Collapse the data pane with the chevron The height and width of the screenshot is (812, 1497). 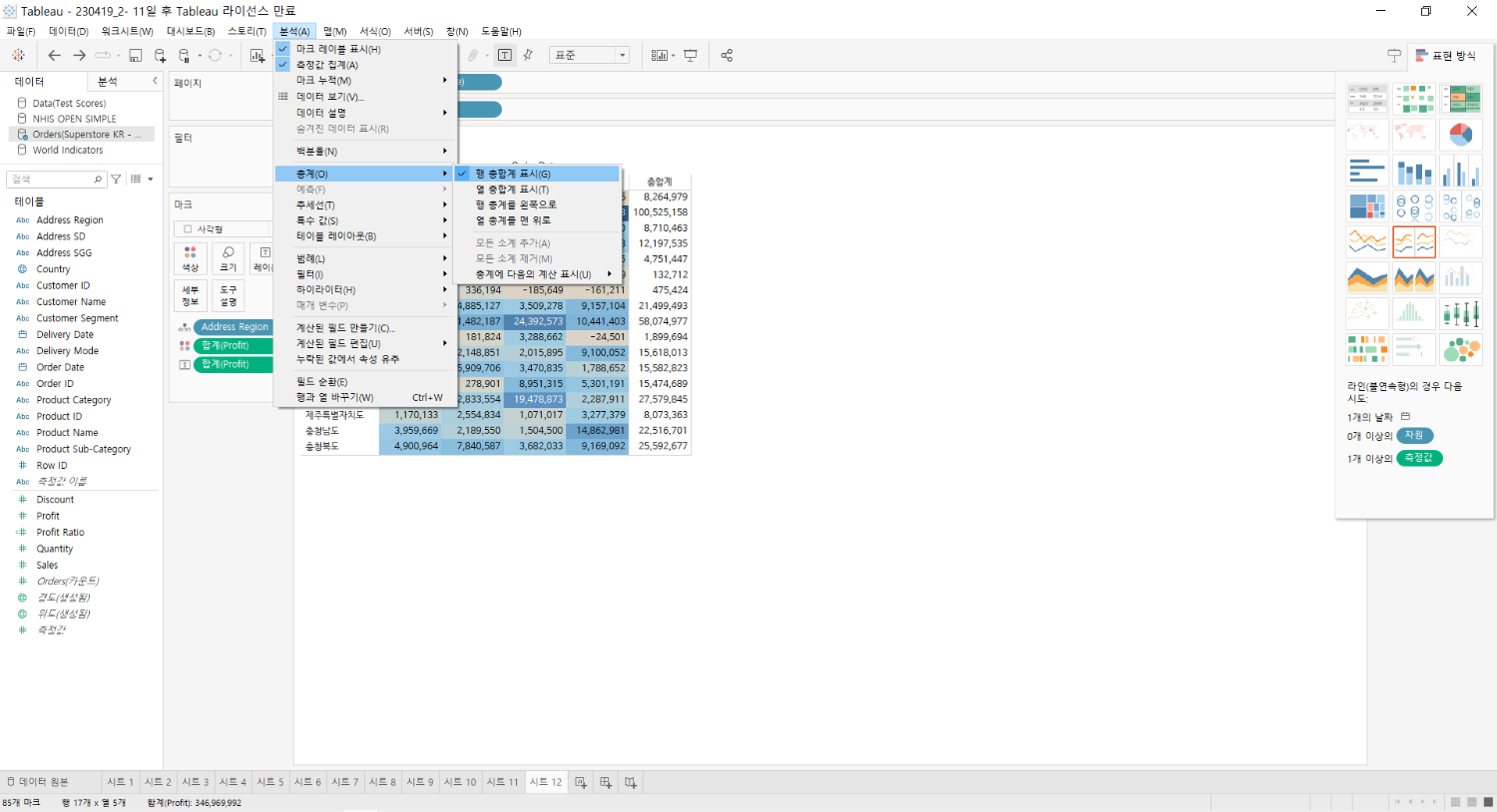[x=155, y=81]
